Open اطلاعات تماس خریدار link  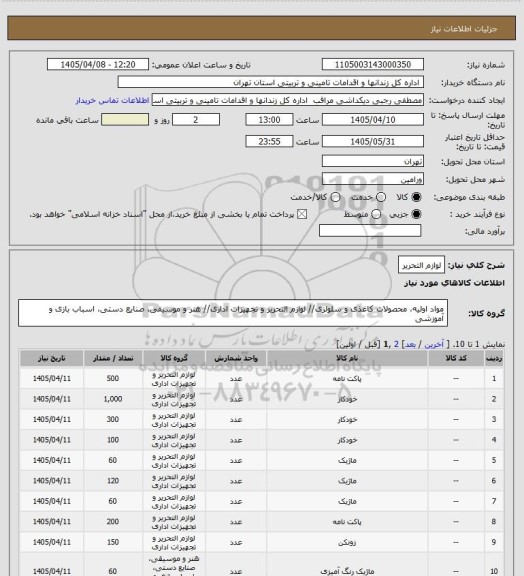tap(112, 100)
